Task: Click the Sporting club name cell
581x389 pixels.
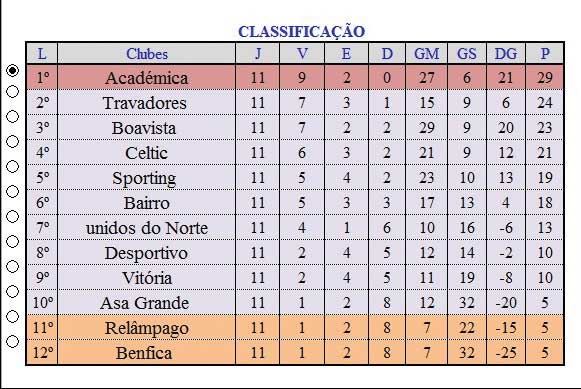Action: pyautogui.click(x=147, y=178)
